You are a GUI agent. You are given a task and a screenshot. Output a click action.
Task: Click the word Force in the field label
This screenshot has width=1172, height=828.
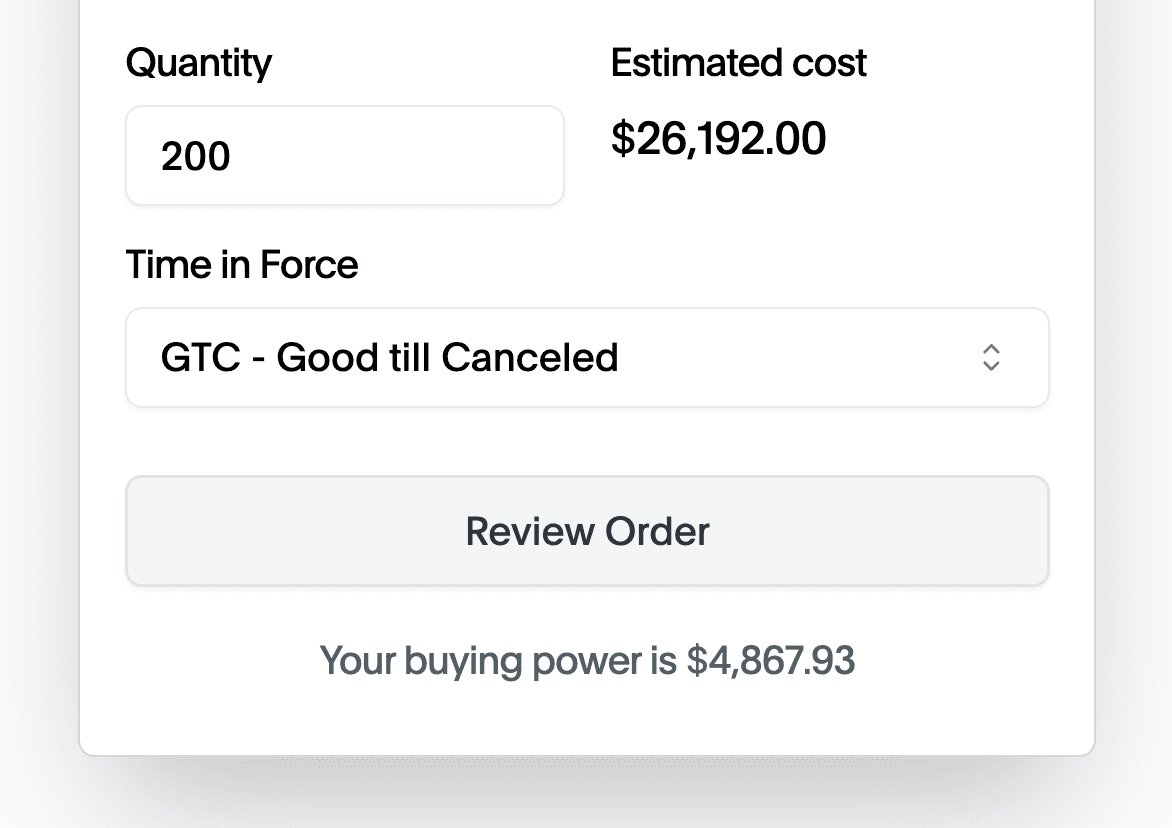click(x=309, y=265)
